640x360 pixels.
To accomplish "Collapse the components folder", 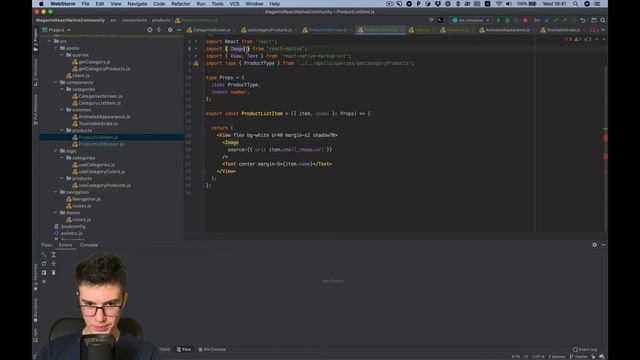I will tap(56, 82).
